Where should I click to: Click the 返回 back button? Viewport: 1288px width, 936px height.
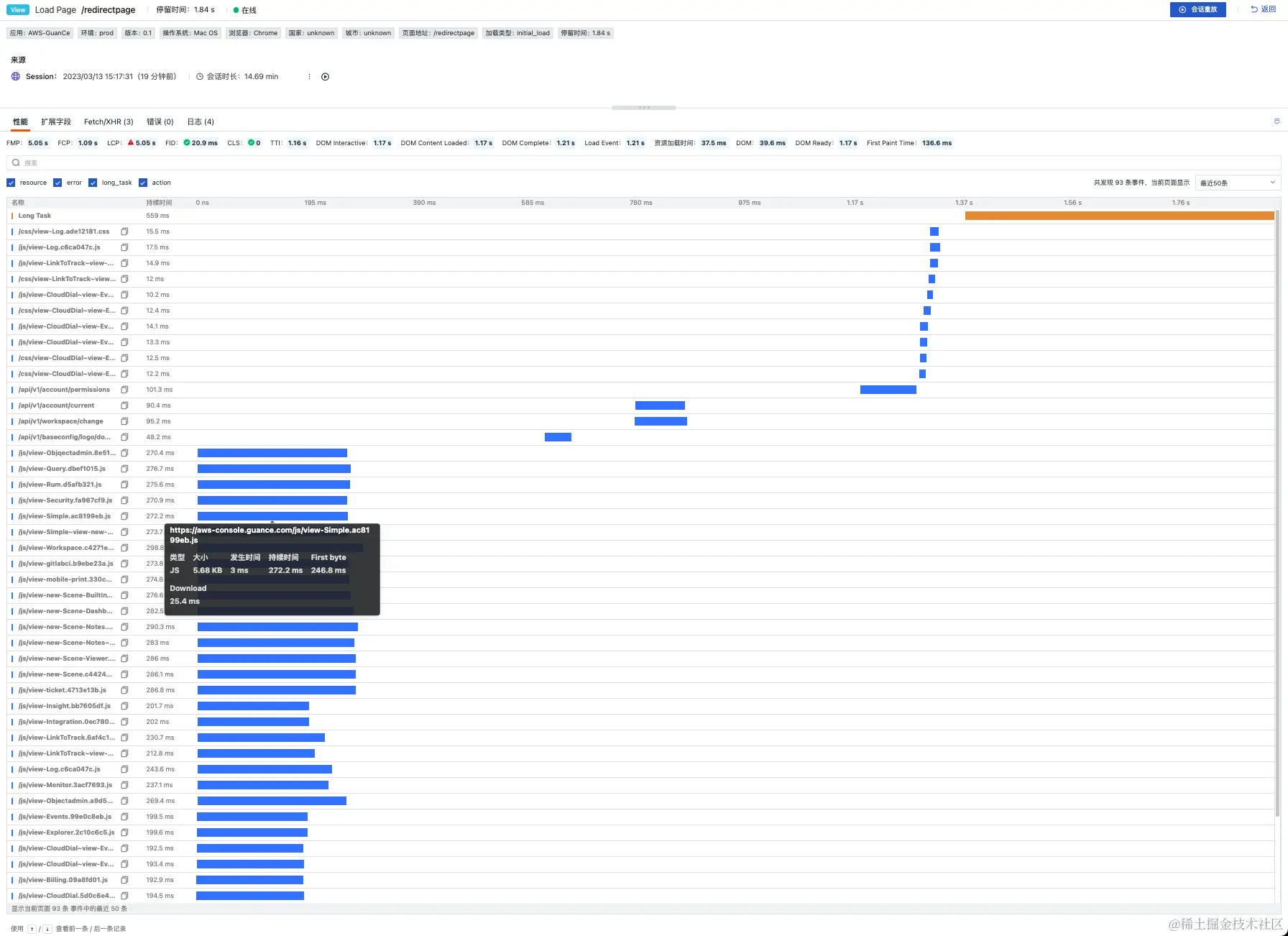tap(1263, 9)
